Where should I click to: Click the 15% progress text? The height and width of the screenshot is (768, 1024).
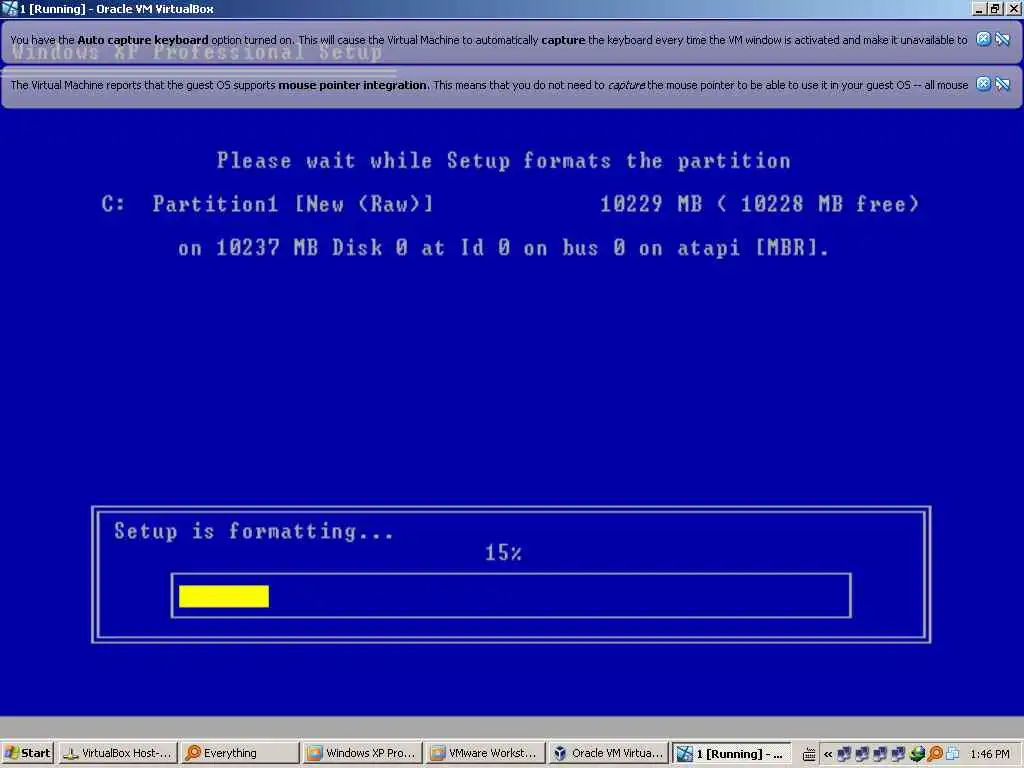tap(503, 553)
